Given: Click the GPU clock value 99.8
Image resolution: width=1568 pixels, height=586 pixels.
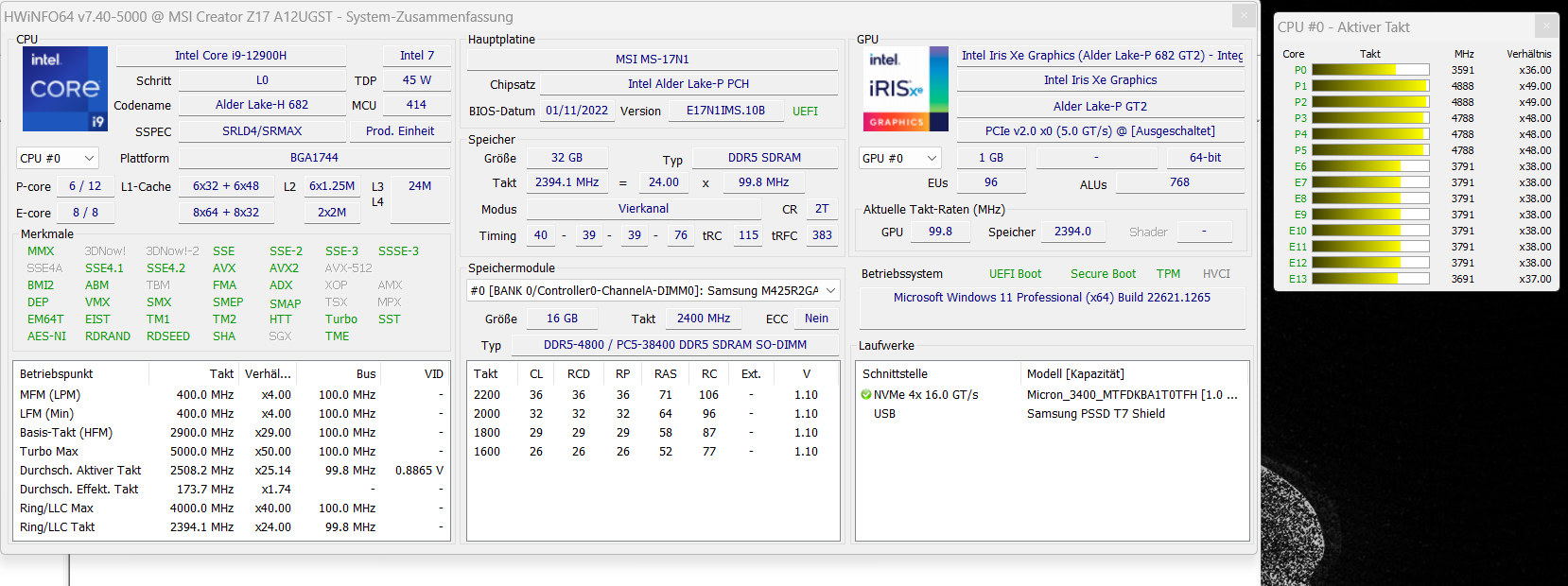Looking at the screenshot, I should click(x=941, y=232).
